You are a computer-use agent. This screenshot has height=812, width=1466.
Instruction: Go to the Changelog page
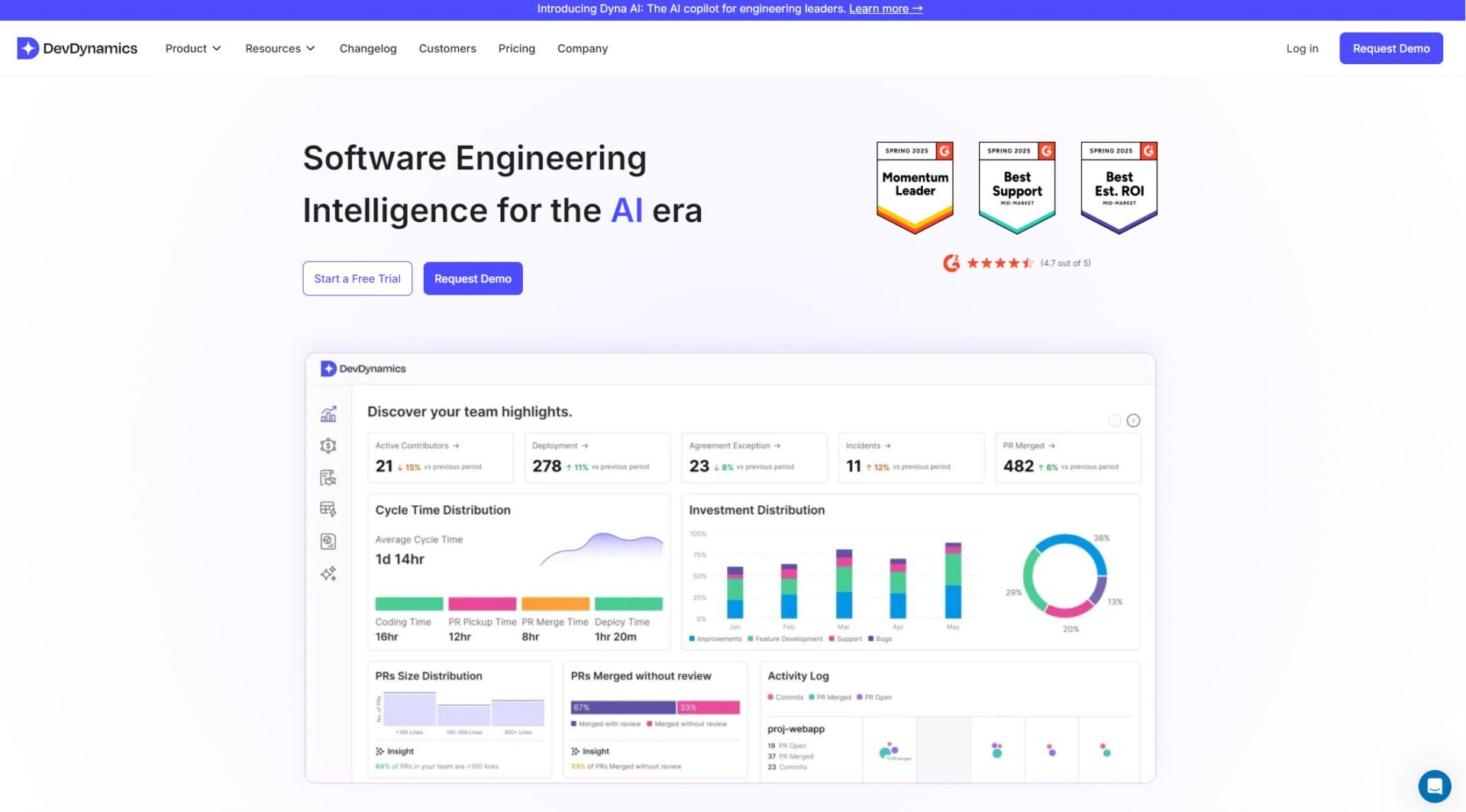368,48
